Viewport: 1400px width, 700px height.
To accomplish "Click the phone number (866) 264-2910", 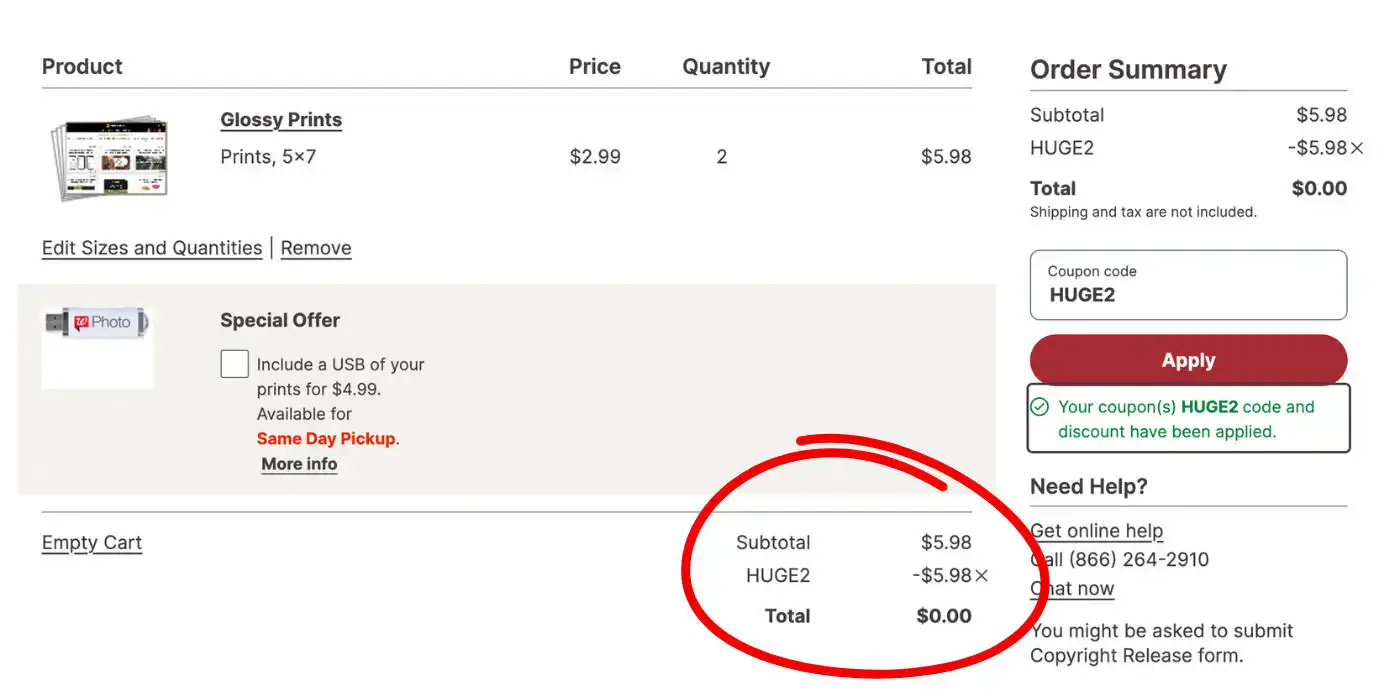I will point(1139,560).
